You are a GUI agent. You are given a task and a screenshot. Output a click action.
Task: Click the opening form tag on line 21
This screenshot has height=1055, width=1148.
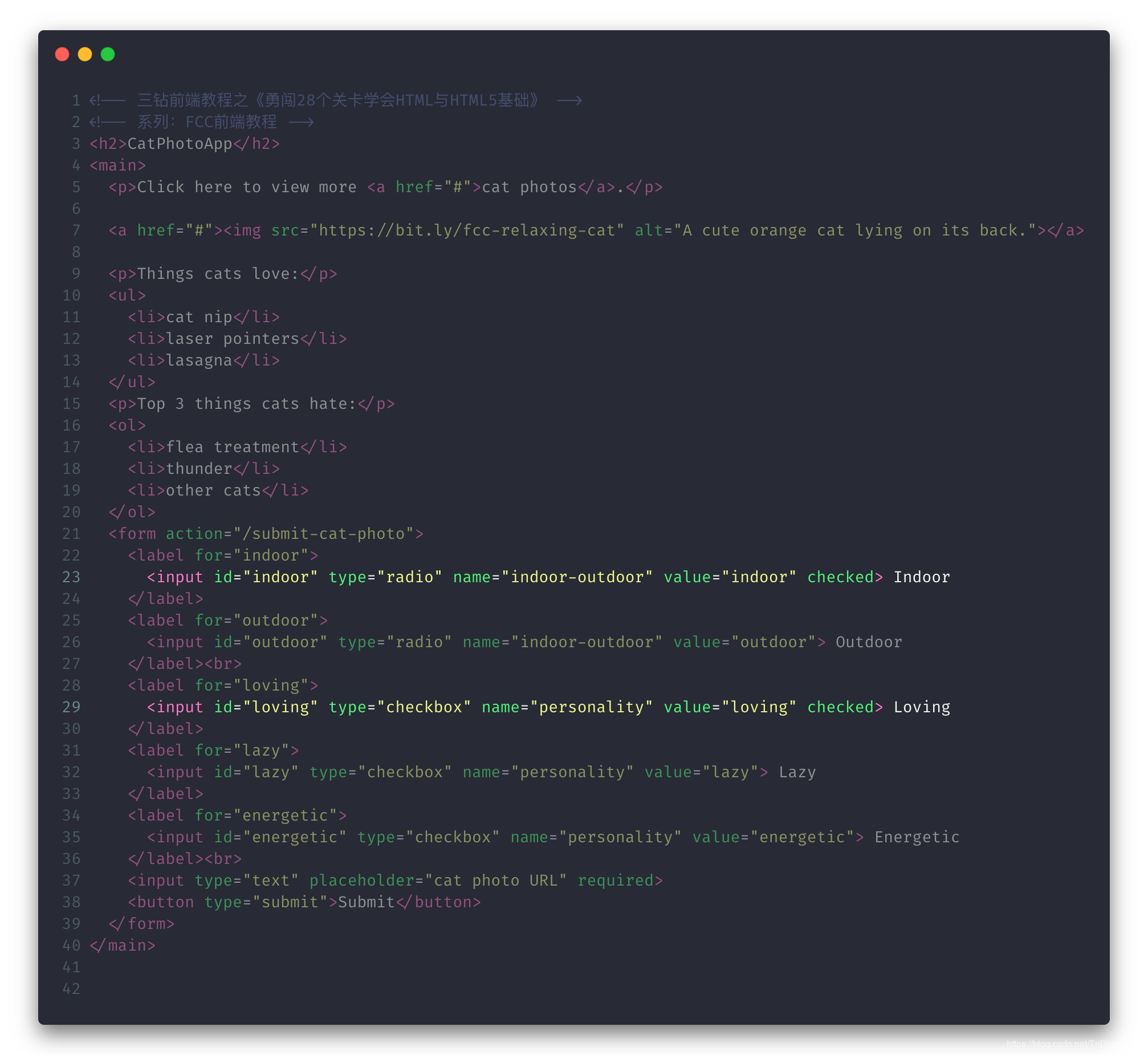[x=132, y=534]
